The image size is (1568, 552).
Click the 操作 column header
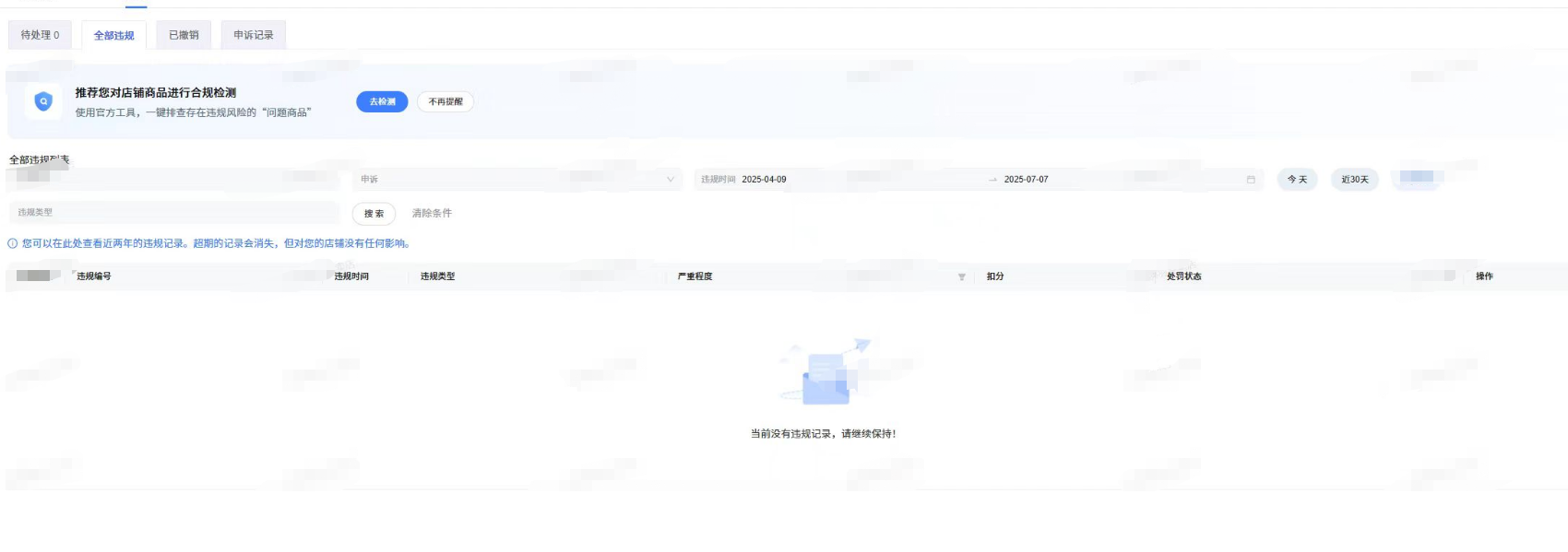click(x=1484, y=276)
